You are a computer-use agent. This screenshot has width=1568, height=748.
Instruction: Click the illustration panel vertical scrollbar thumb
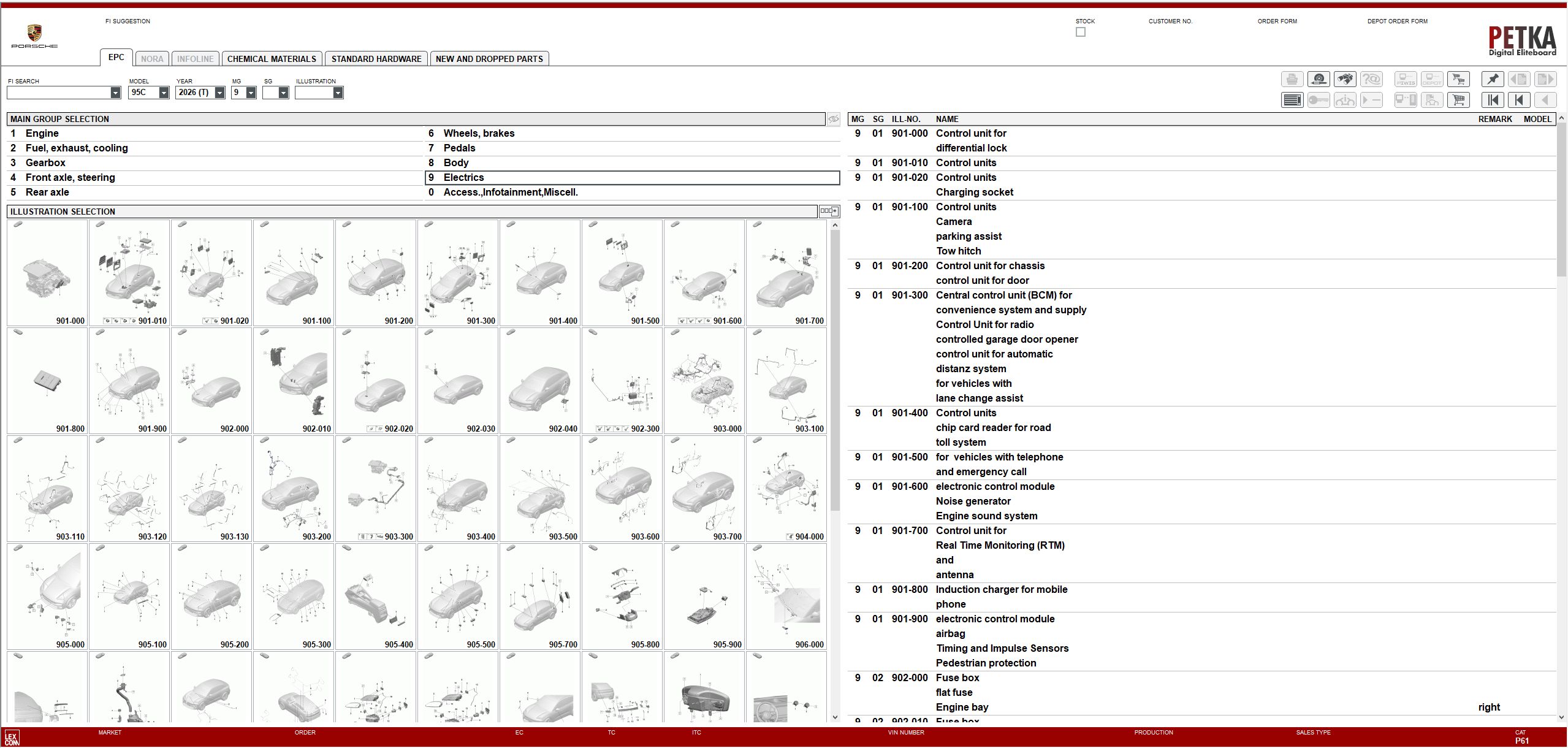(835, 371)
